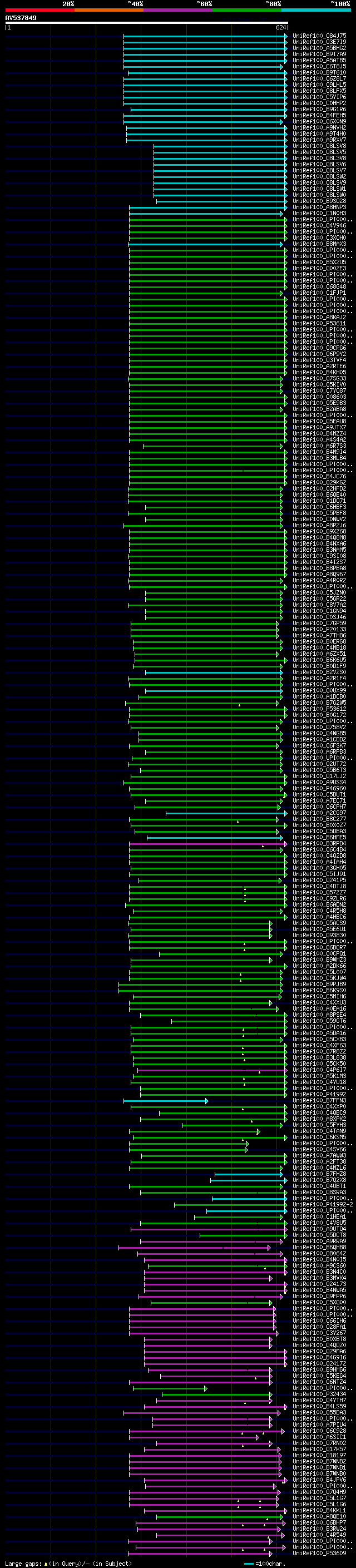This screenshot has width=356, height=1568.
Task: Select label UniRef100_B8C277
Action: [319, 819]
